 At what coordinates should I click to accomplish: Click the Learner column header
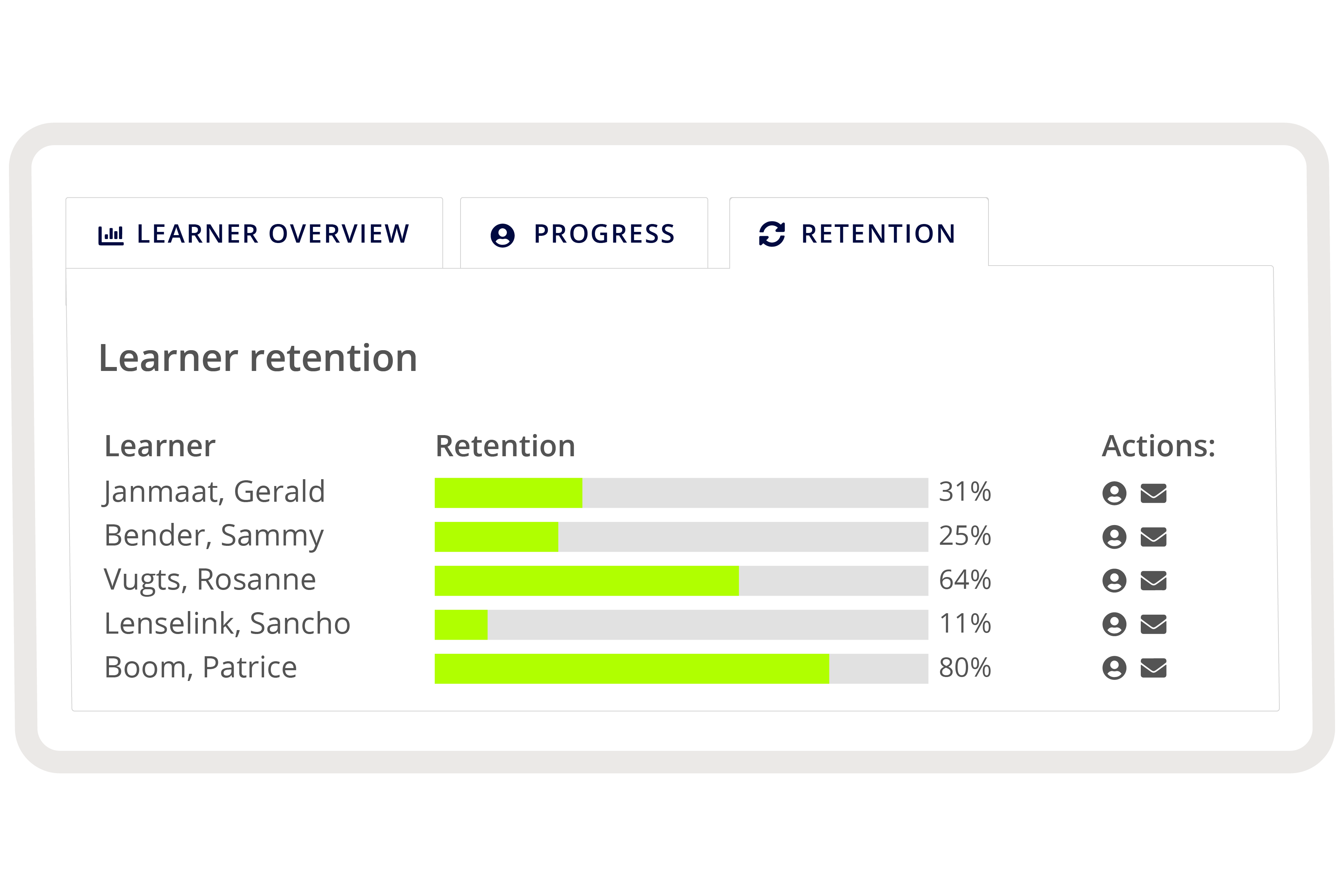(x=159, y=446)
